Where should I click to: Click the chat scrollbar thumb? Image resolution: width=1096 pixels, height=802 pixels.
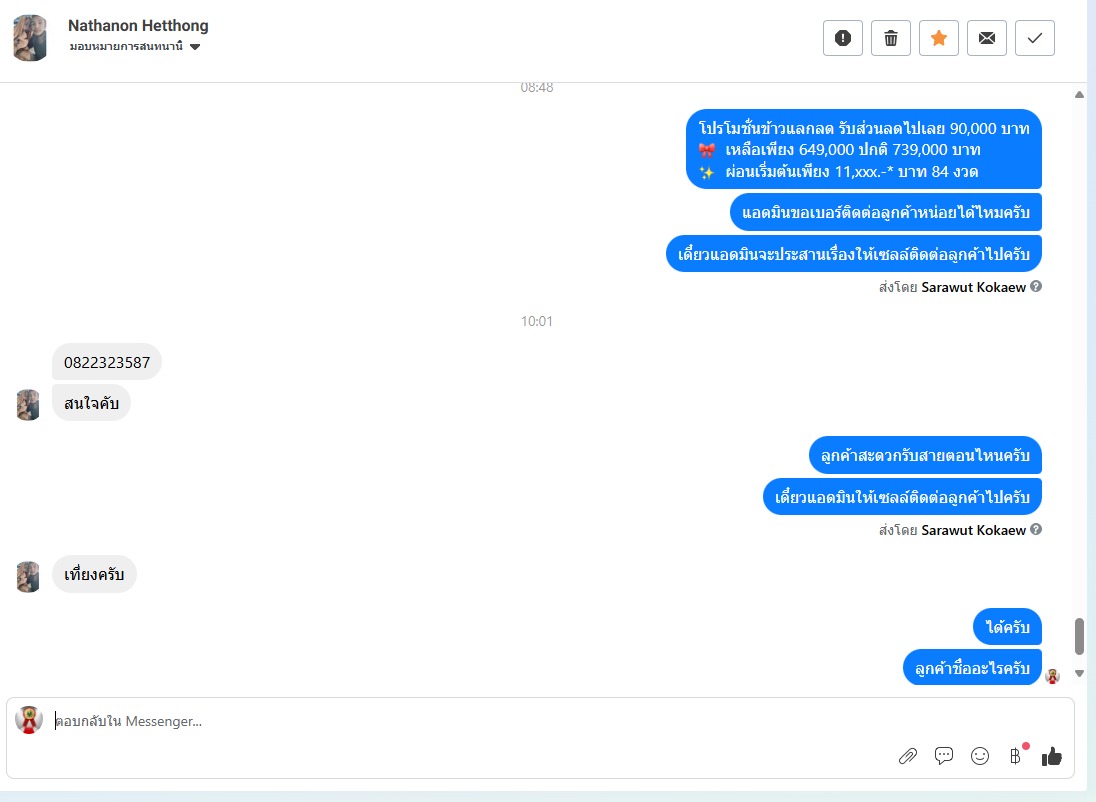coord(1079,636)
